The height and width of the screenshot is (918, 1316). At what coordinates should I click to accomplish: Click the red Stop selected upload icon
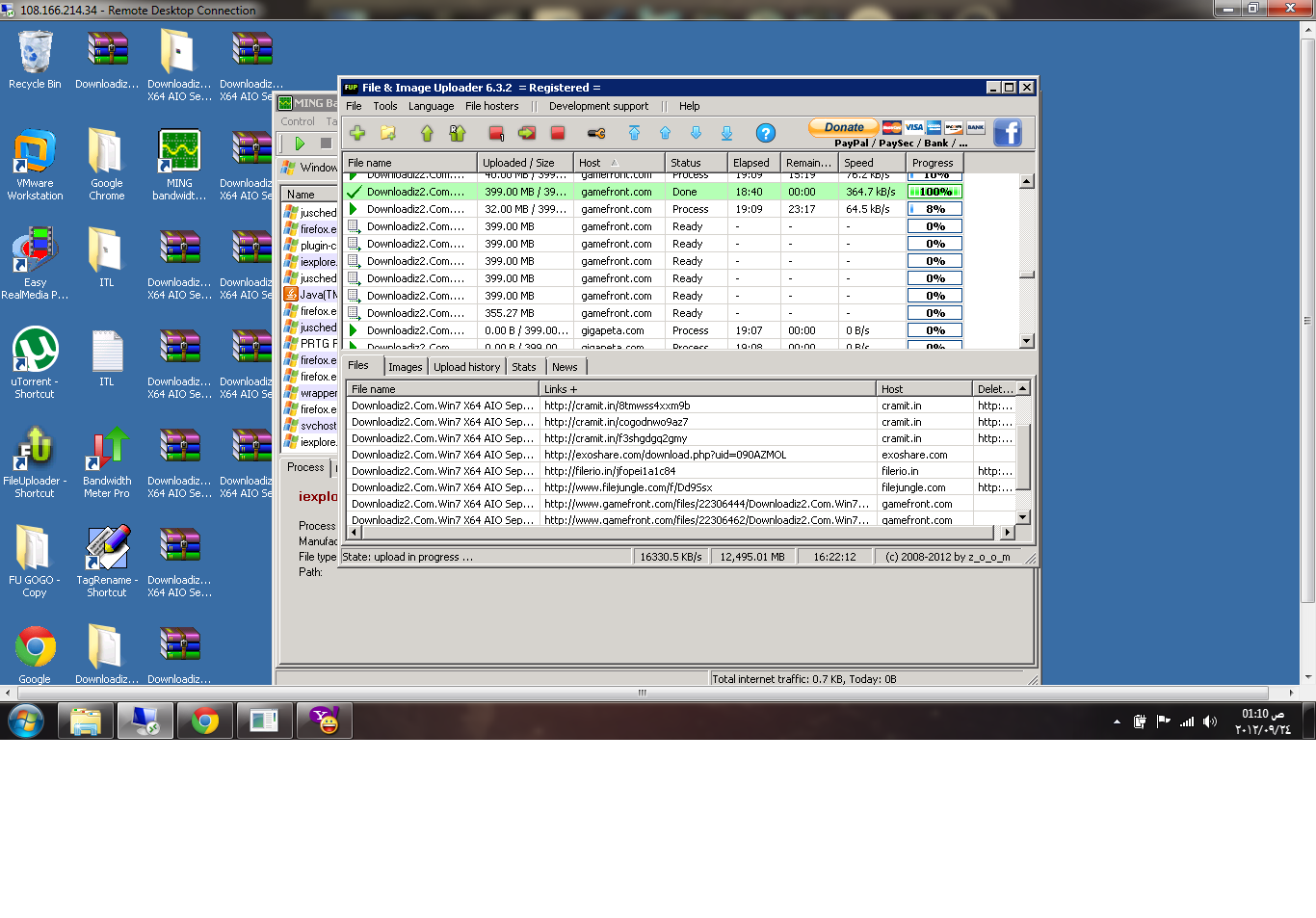[496, 133]
